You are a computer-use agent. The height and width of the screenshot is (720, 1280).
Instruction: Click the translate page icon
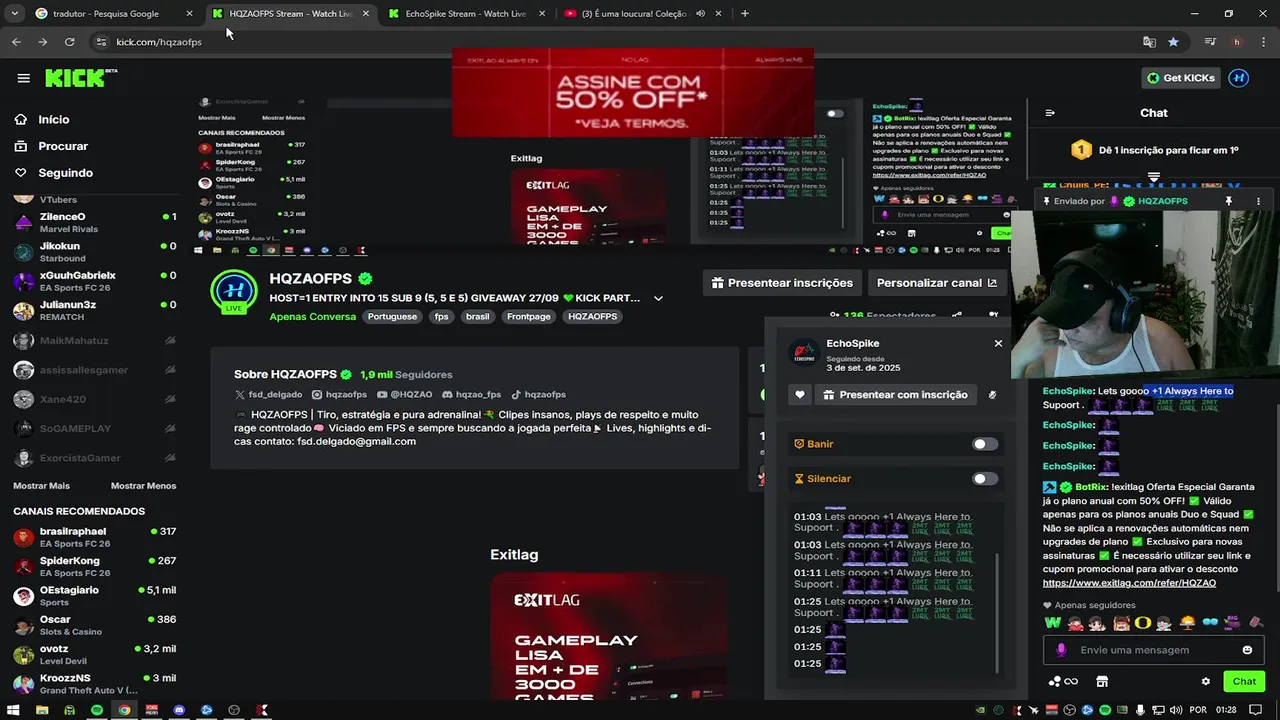pyautogui.click(x=1149, y=42)
